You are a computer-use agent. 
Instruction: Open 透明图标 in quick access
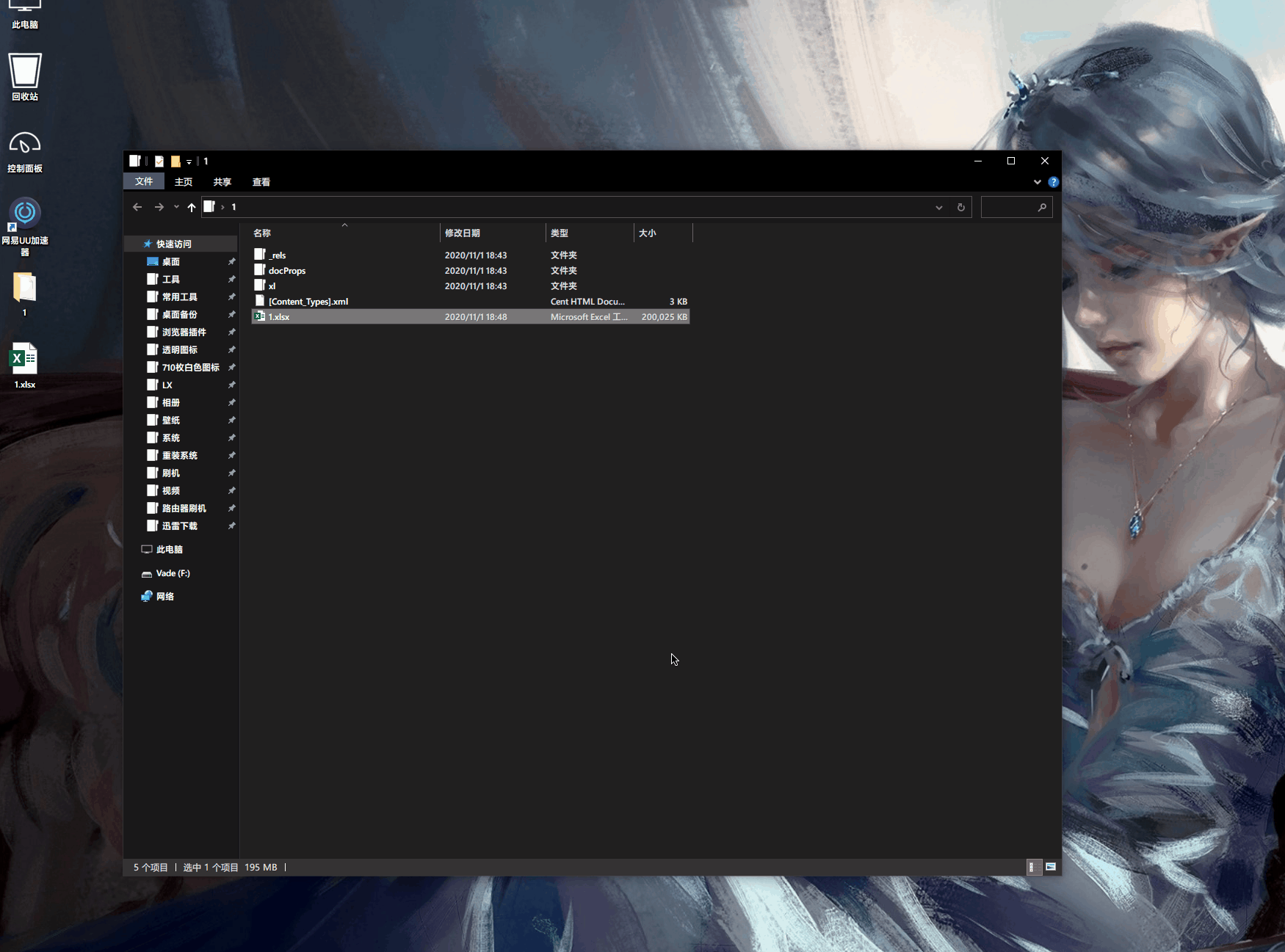point(179,349)
